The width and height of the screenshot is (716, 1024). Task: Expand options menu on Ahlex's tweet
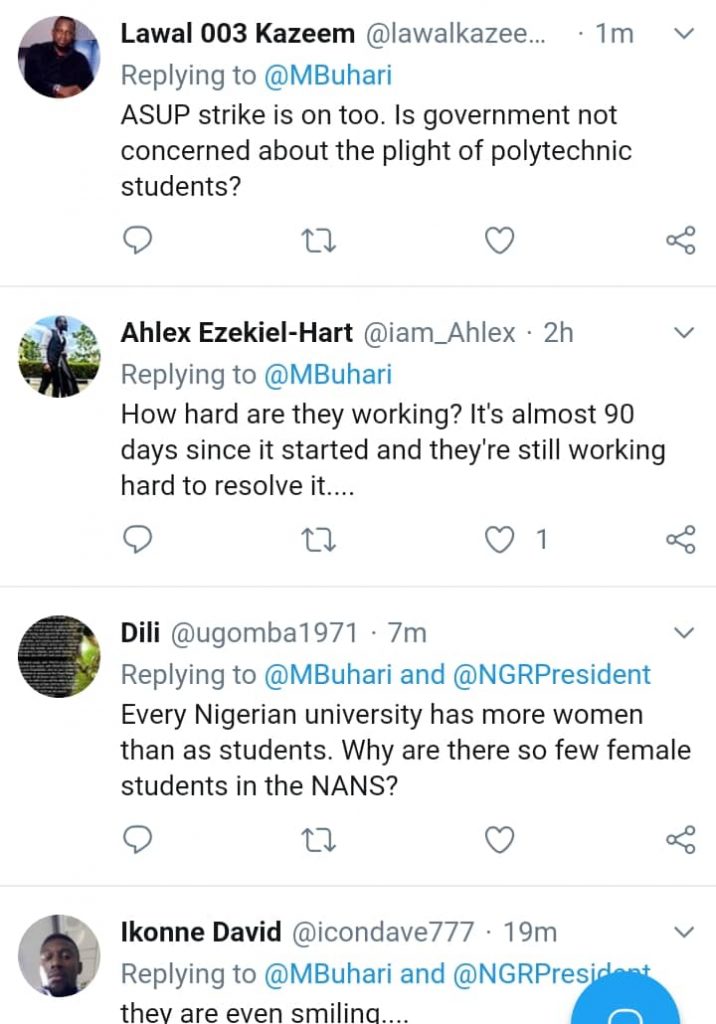(x=684, y=333)
